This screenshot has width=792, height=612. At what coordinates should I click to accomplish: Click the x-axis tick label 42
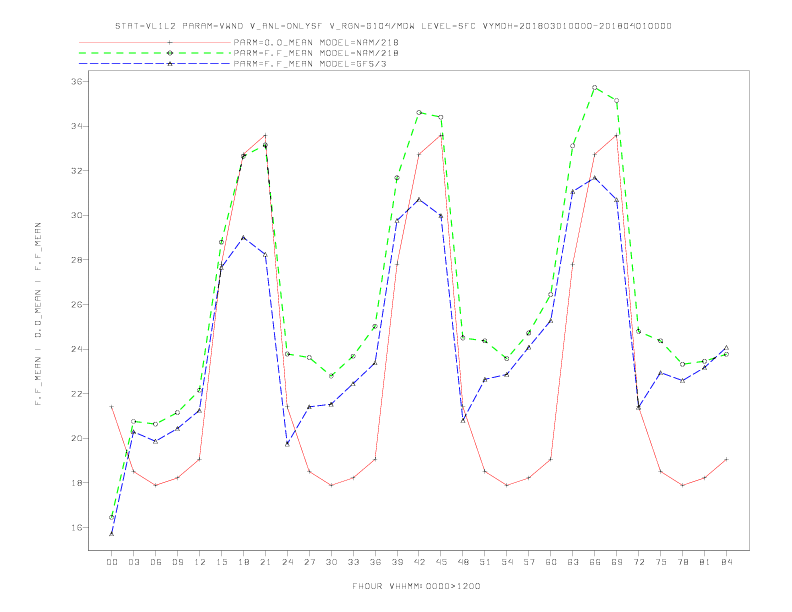(x=419, y=562)
